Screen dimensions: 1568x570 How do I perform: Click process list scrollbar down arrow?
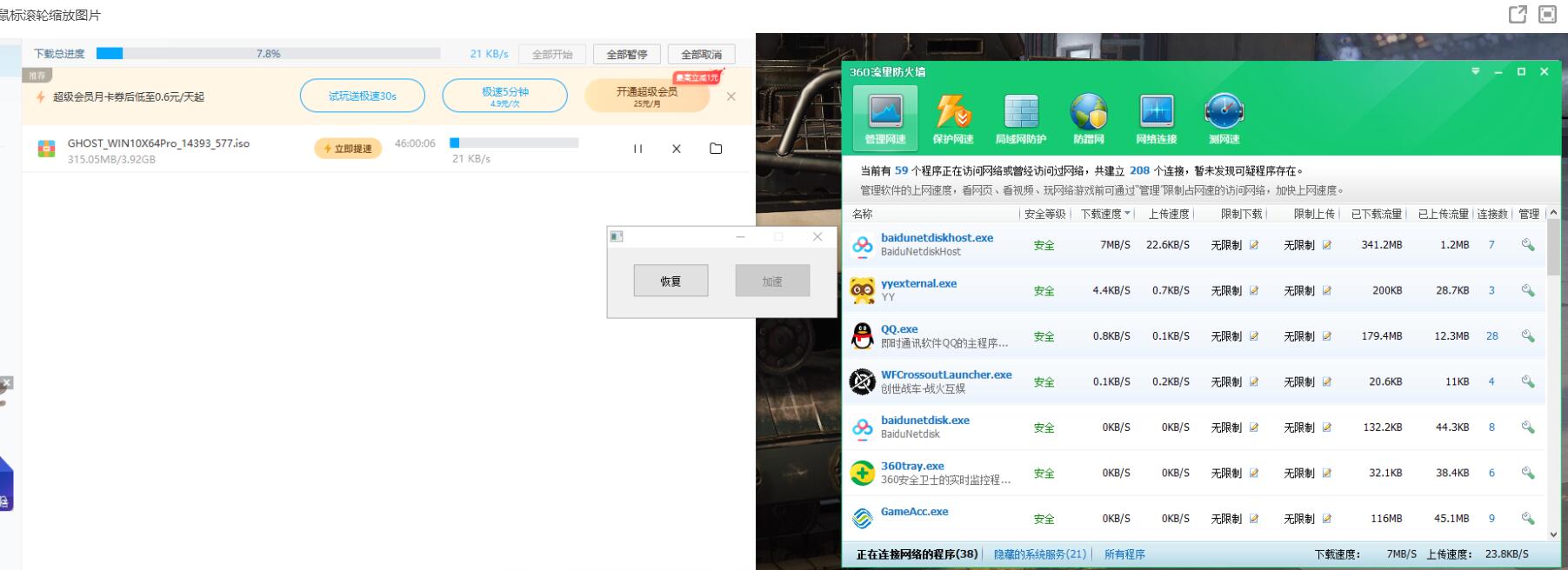1553,534
